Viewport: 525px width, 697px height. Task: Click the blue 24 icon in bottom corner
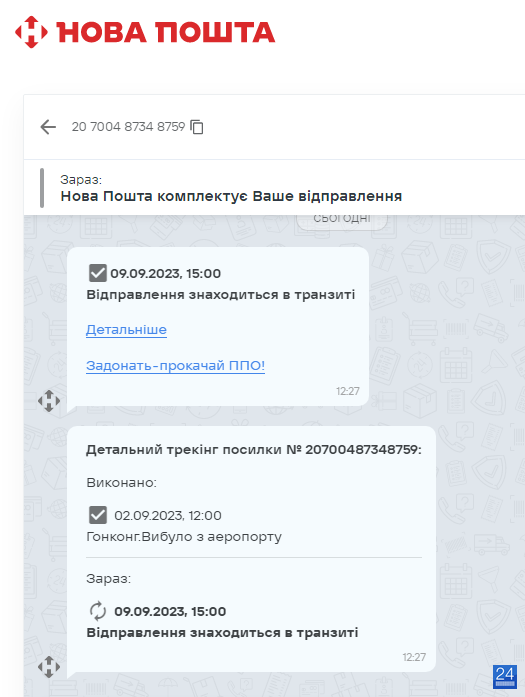pos(505,676)
